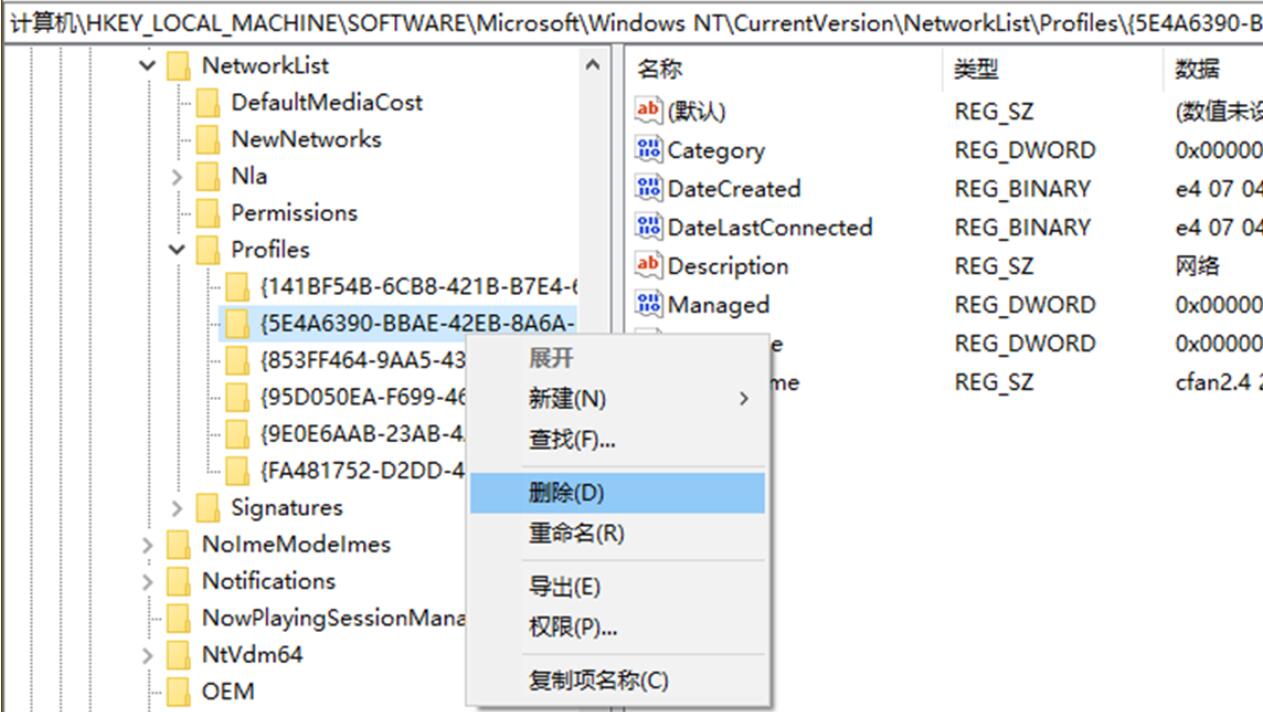This screenshot has width=1263, height=712.
Task: Click the Description string value icon
Action: pyautogui.click(x=649, y=266)
